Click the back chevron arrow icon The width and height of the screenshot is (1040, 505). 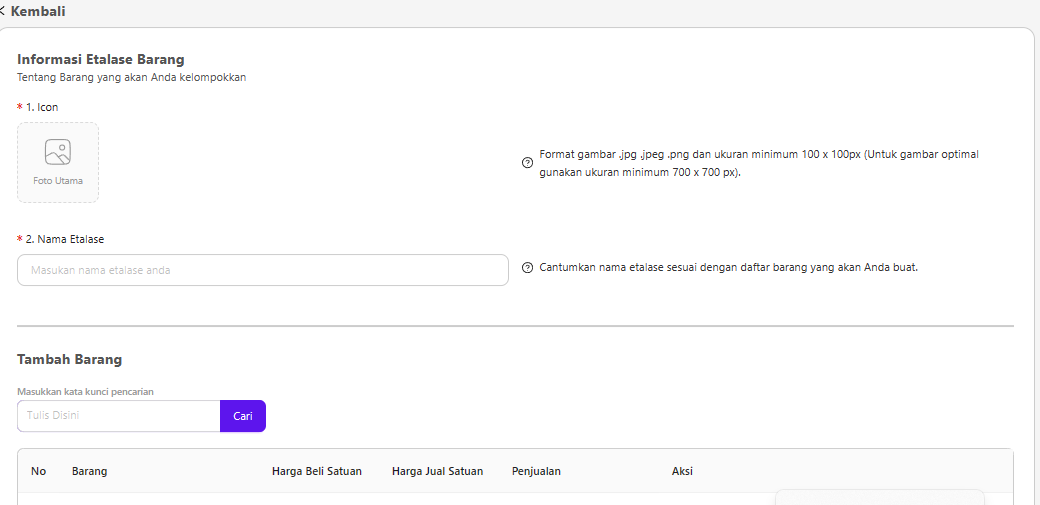3,11
